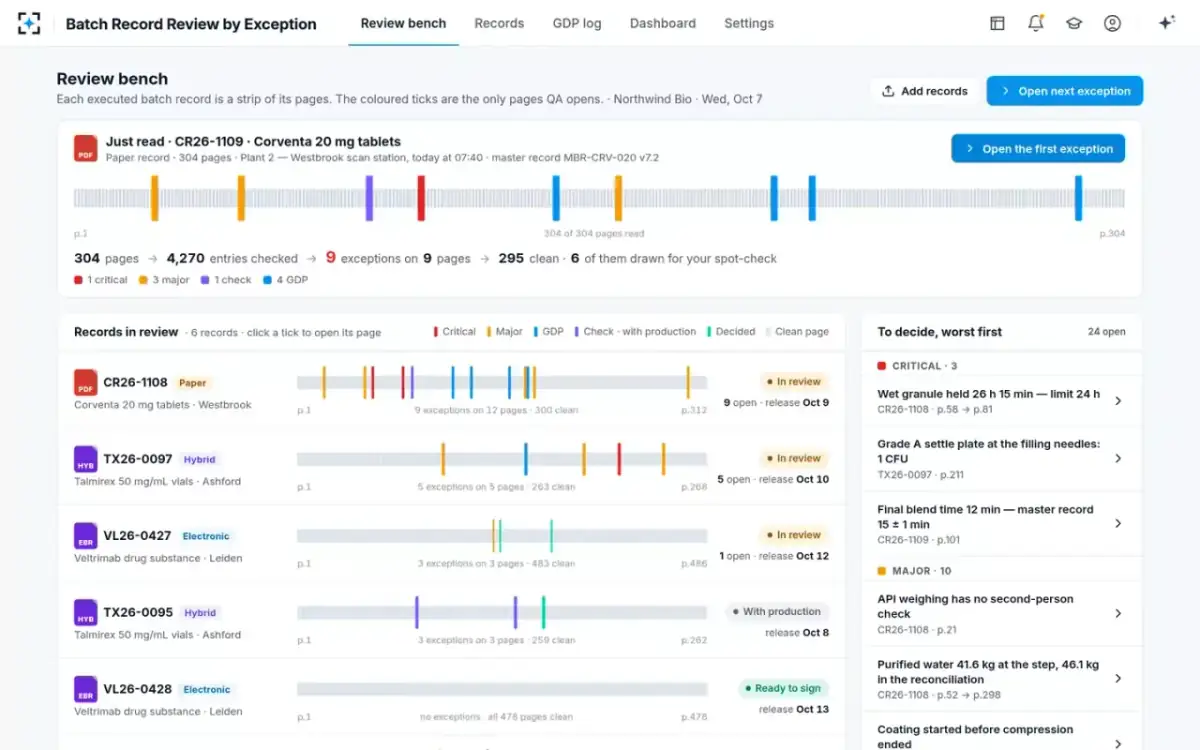Open the sparkle AI assistant icon
The width and height of the screenshot is (1200, 750).
coord(1166,23)
